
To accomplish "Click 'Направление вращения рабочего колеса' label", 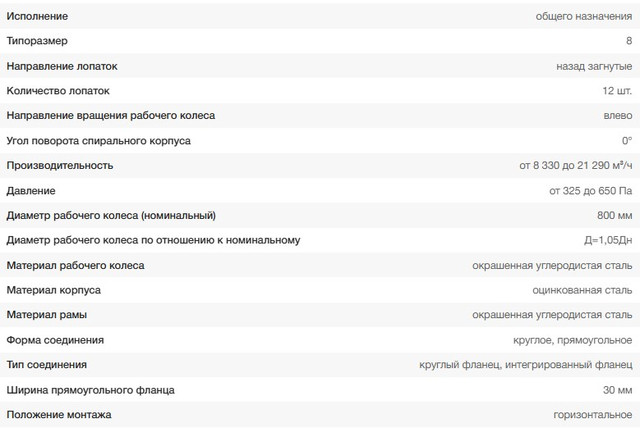I will pyautogui.click(x=110, y=116).
